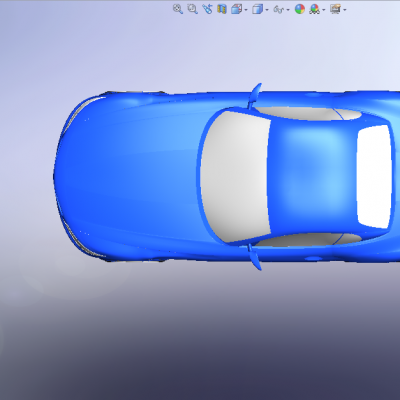
Task: Expand the Apply Scene dropdown arrow
Action: 324,10
